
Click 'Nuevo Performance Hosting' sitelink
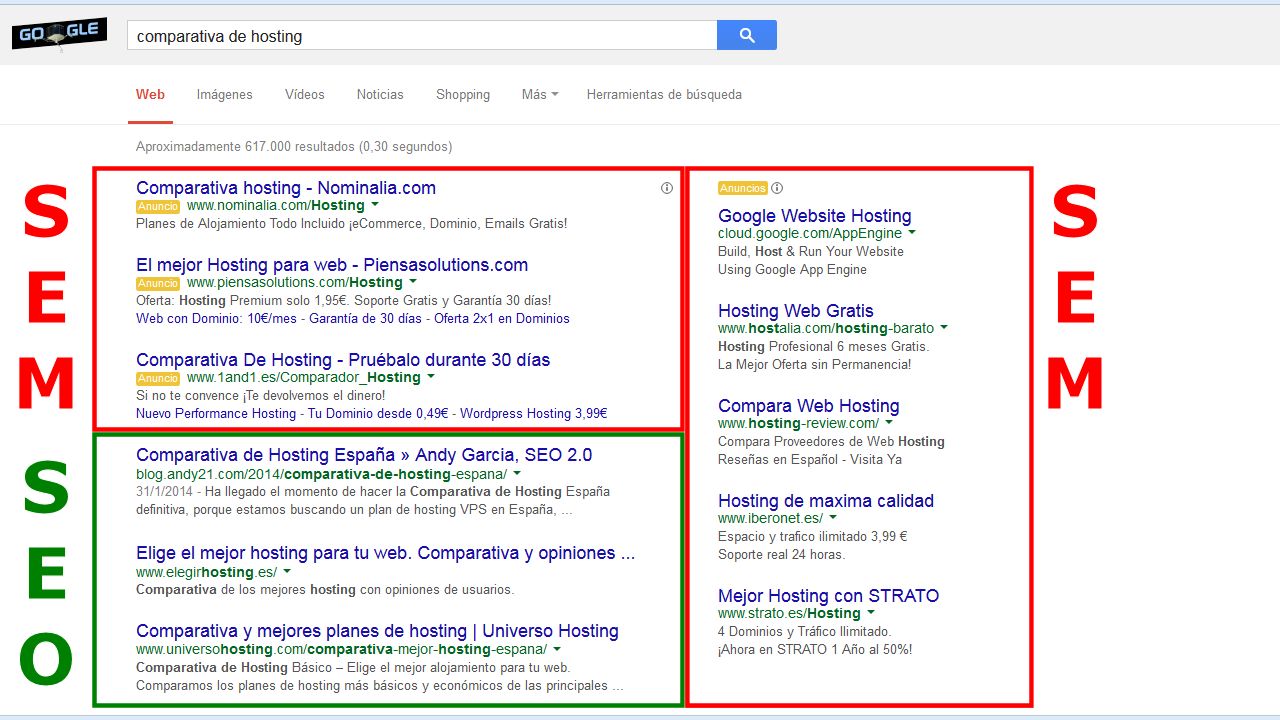point(216,413)
